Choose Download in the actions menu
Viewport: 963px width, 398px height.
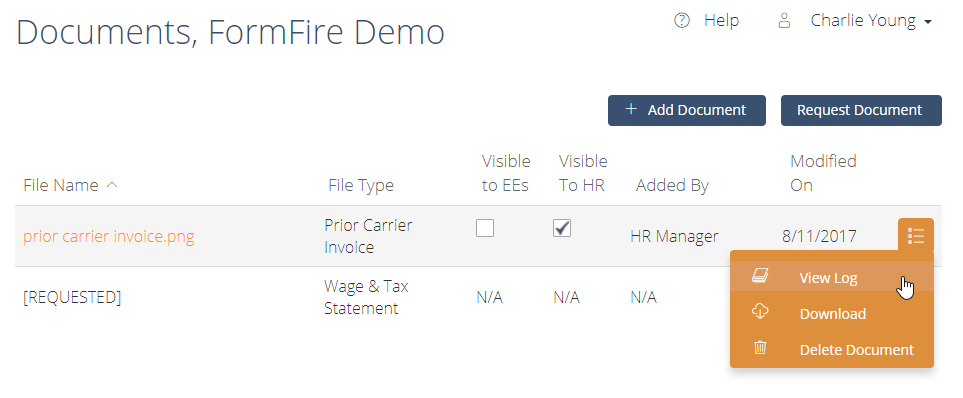click(832, 314)
